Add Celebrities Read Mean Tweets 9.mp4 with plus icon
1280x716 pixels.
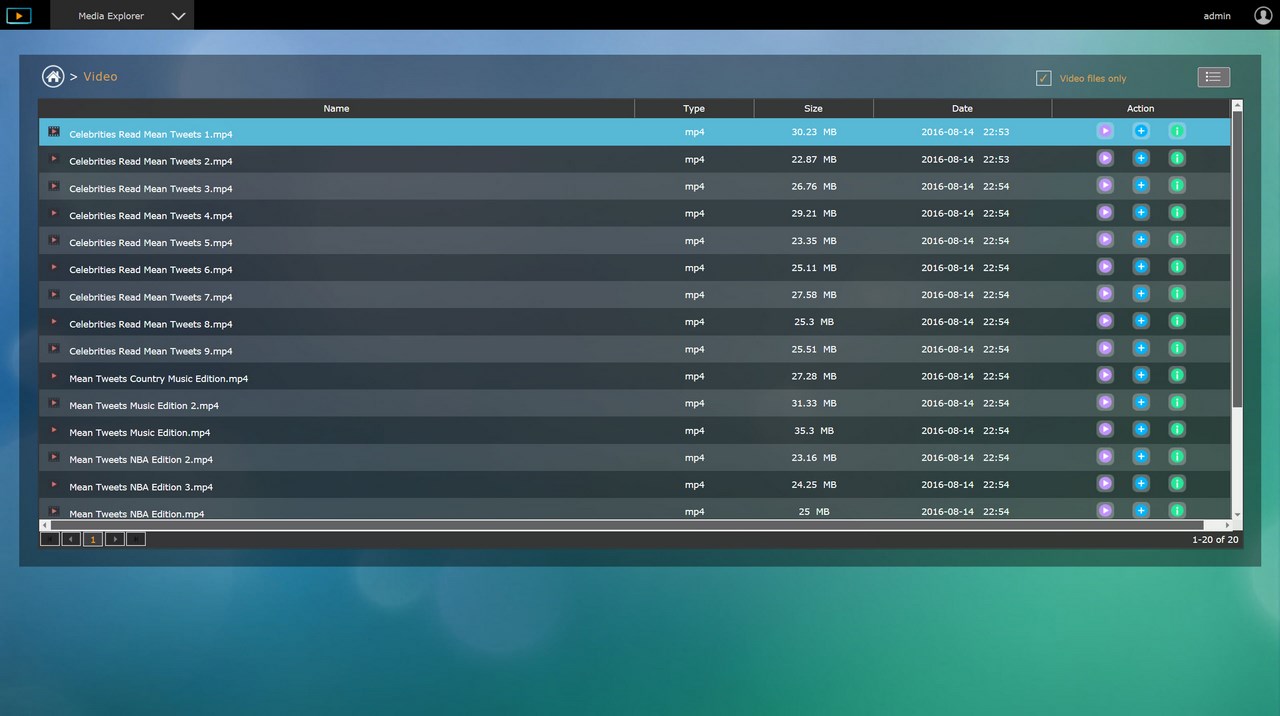pyautogui.click(x=1141, y=348)
